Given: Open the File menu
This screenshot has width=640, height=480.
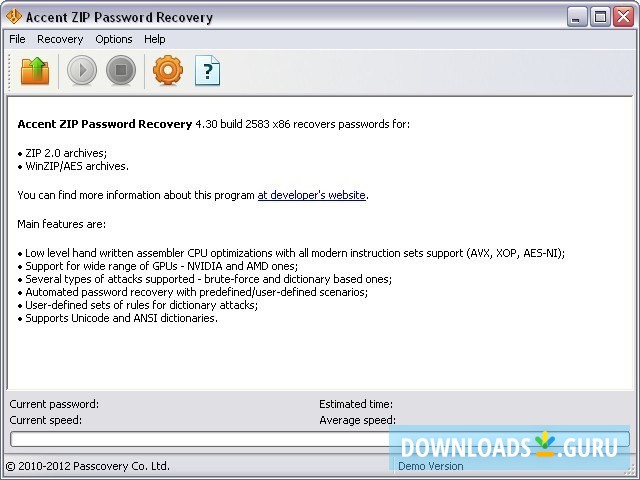Looking at the screenshot, I should pos(17,39).
